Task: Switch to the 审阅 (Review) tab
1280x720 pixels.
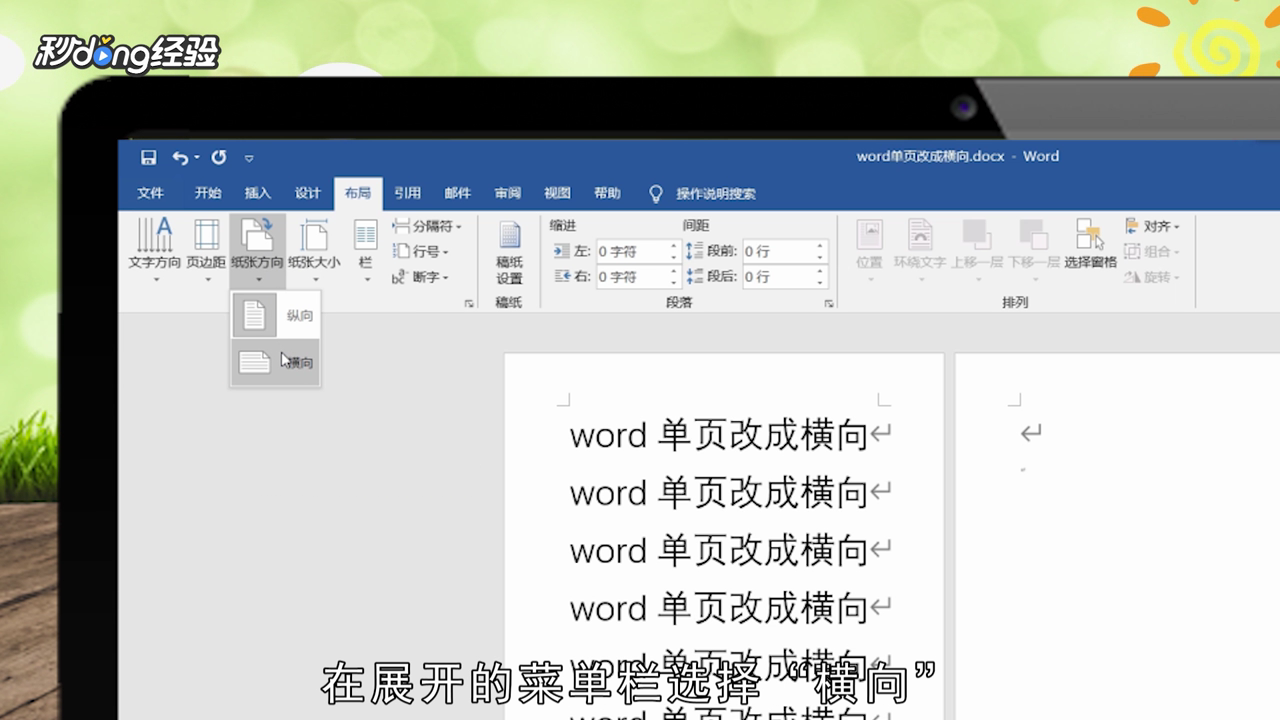Action: click(507, 193)
